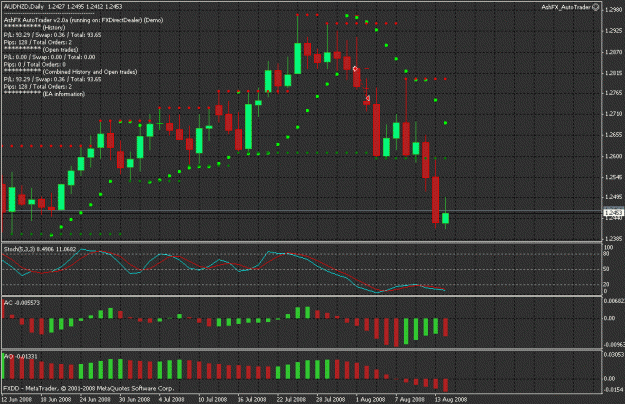
Task: Click the 1.2870 price scale label
Action: click(613, 52)
